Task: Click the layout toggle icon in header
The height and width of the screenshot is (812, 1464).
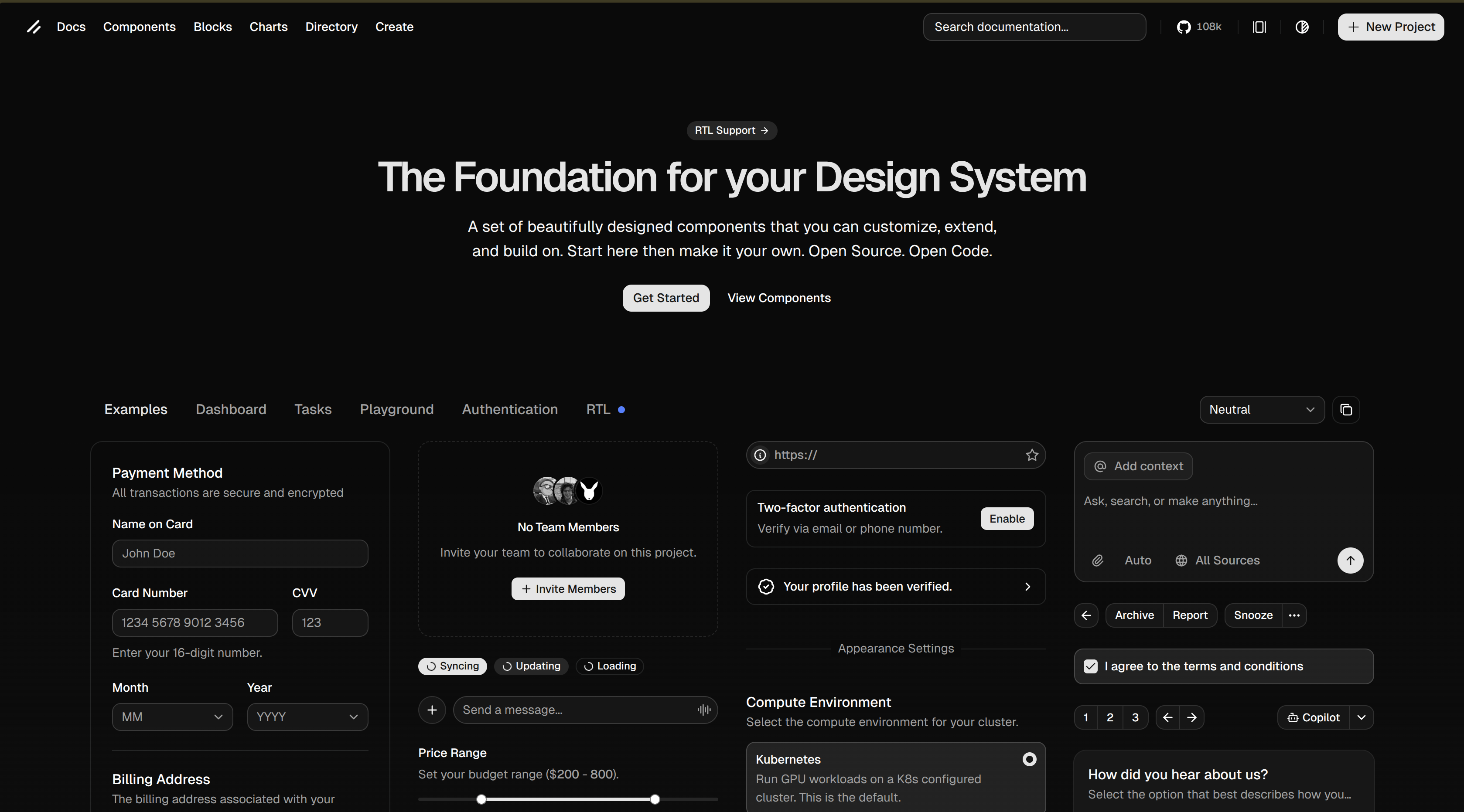Action: tap(1259, 27)
